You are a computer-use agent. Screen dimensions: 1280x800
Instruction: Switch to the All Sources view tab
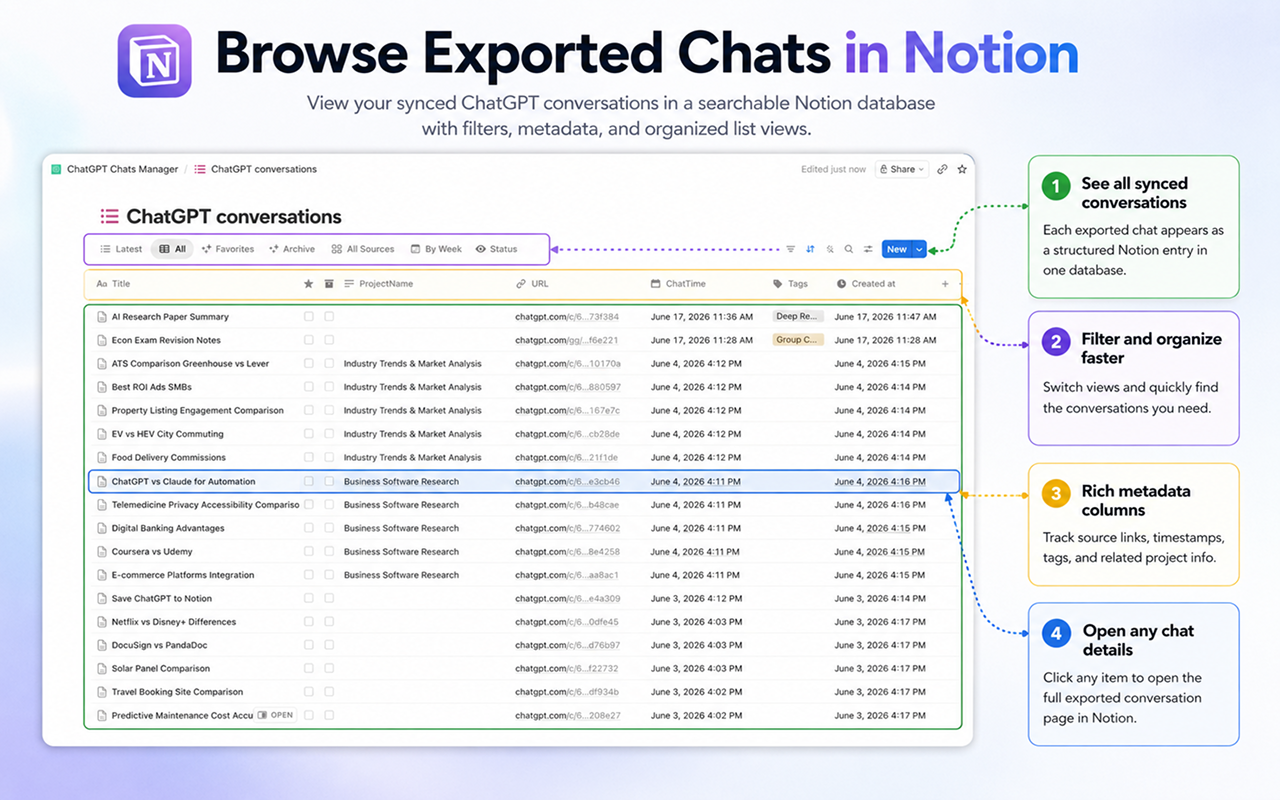point(363,249)
